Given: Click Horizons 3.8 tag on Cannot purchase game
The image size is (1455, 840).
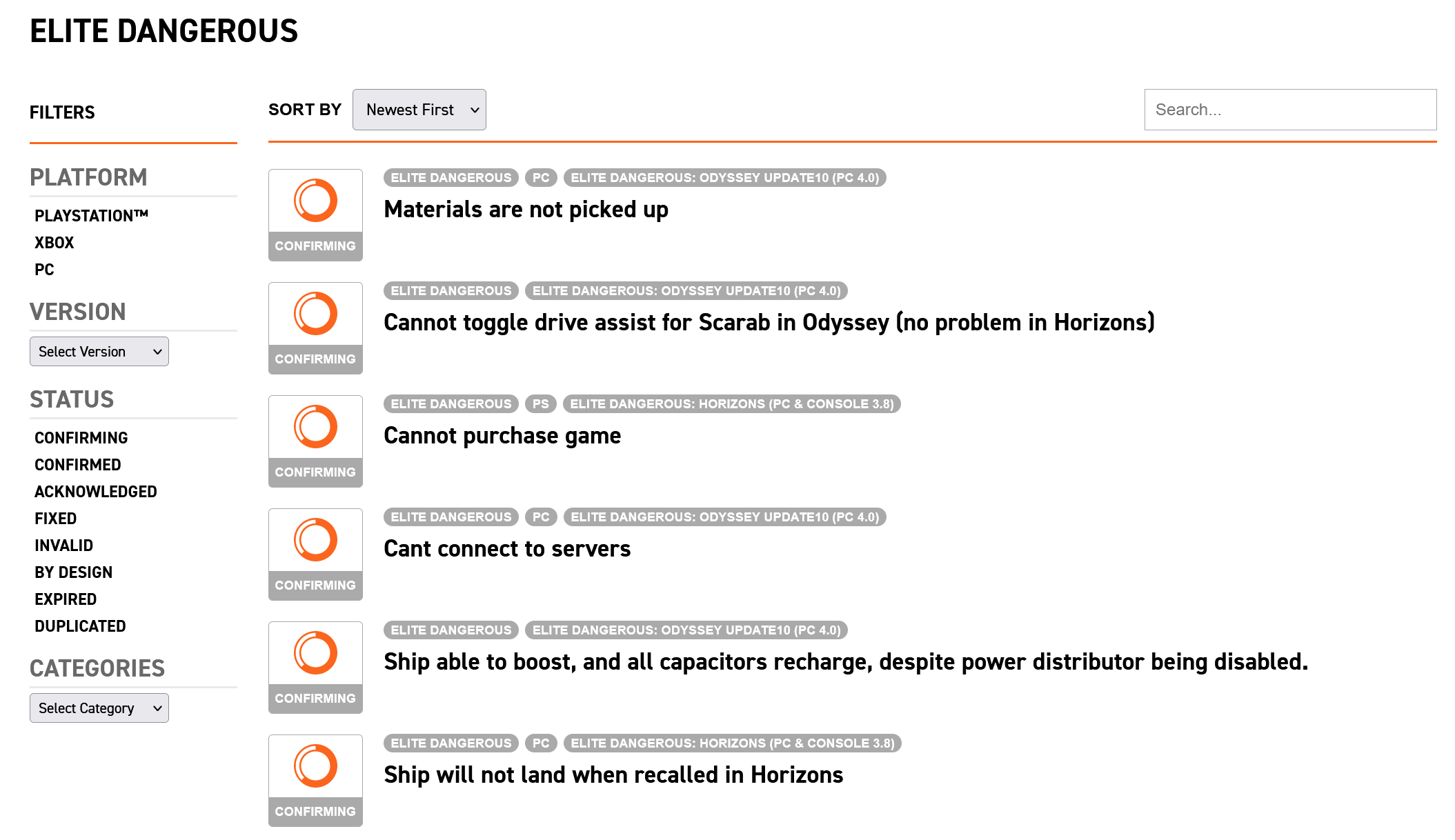Looking at the screenshot, I should click(x=732, y=404).
